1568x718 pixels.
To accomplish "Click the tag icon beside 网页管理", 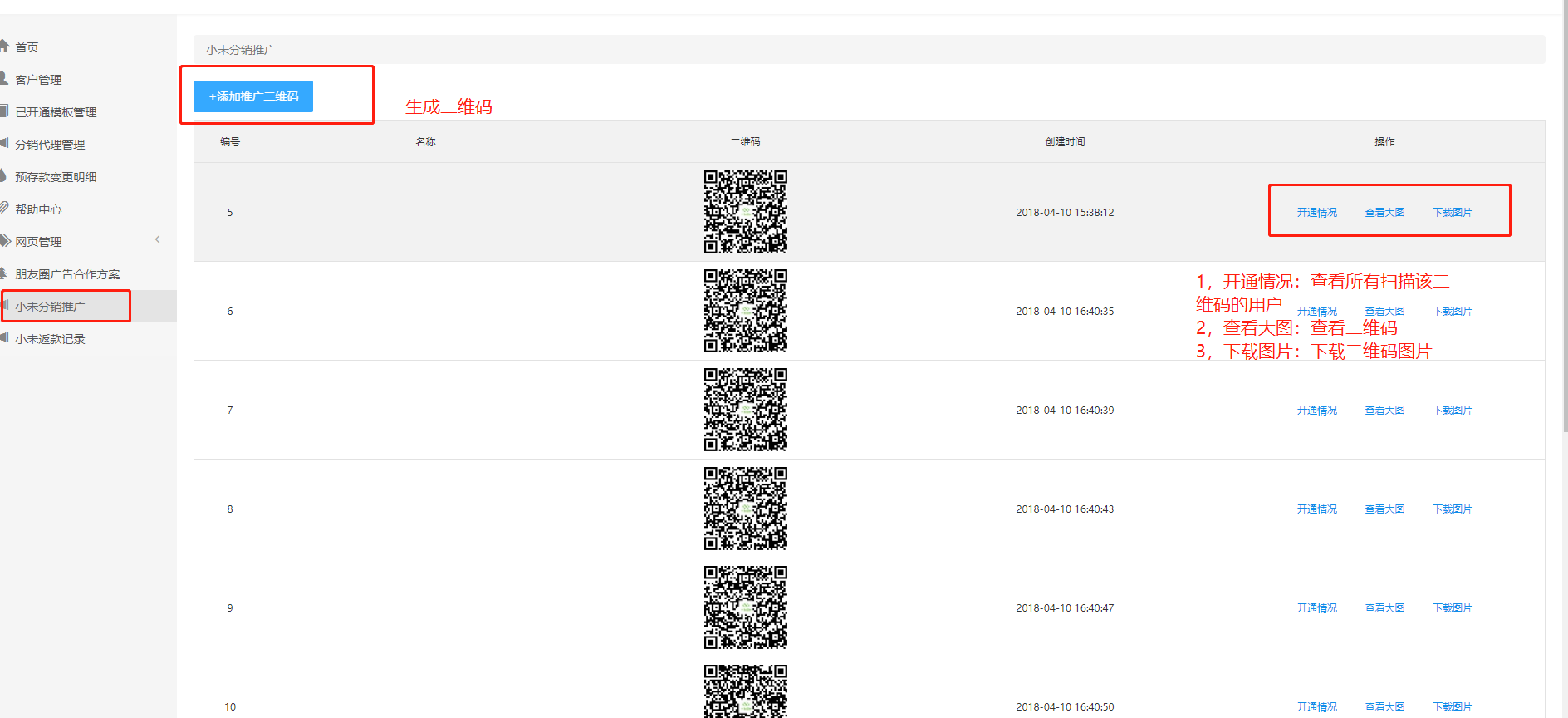I will 4,241.
